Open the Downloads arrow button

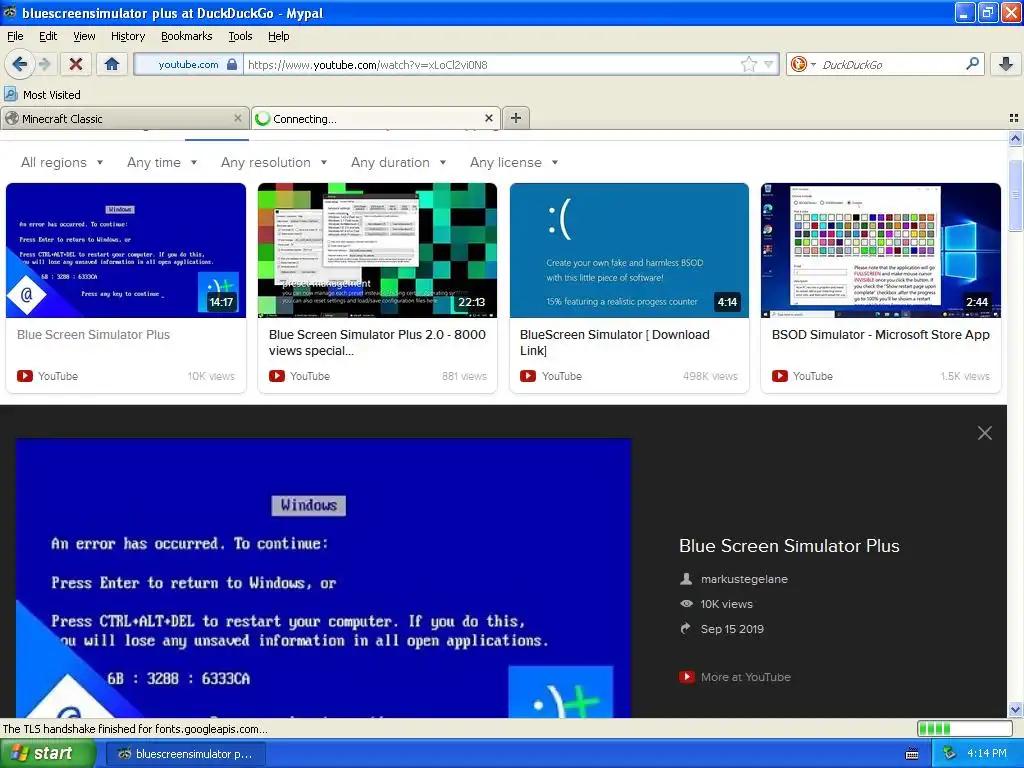pyautogui.click(x=1006, y=64)
